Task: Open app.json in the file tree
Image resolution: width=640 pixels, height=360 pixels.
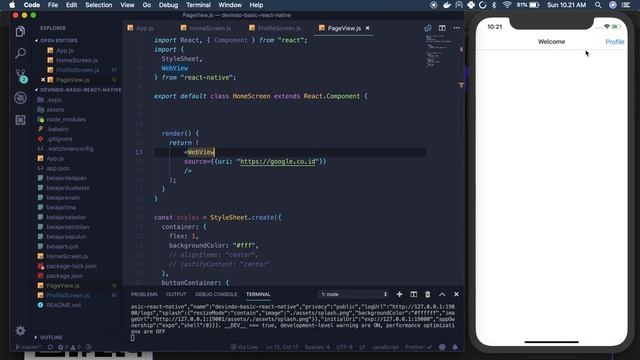Action: [58, 168]
